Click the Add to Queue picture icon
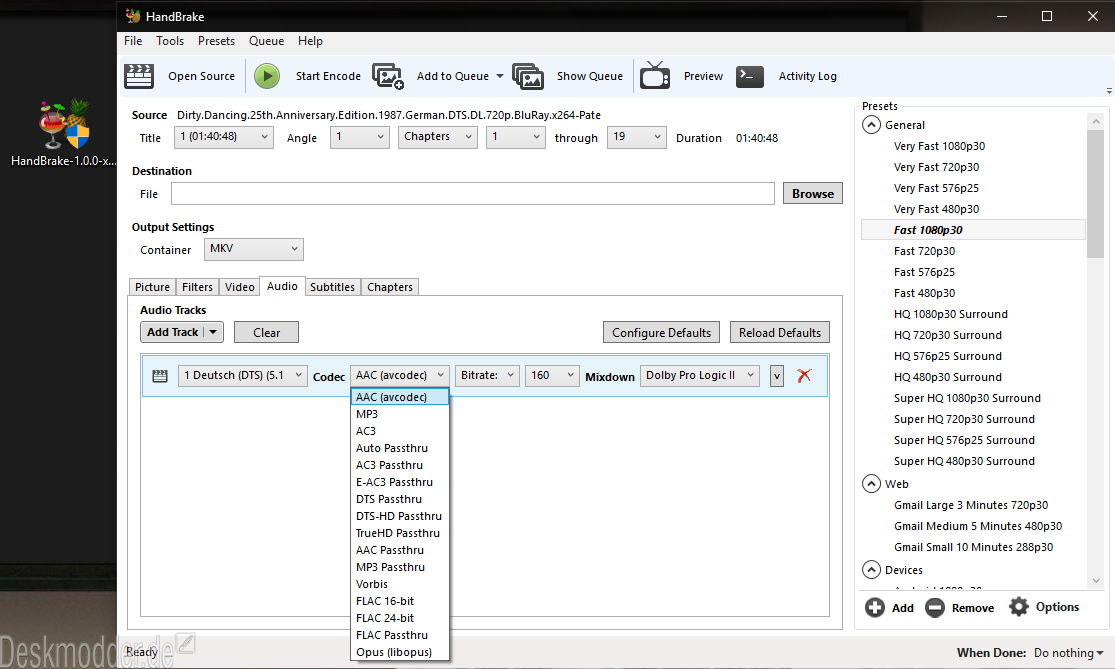This screenshot has width=1115, height=669. [x=388, y=76]
